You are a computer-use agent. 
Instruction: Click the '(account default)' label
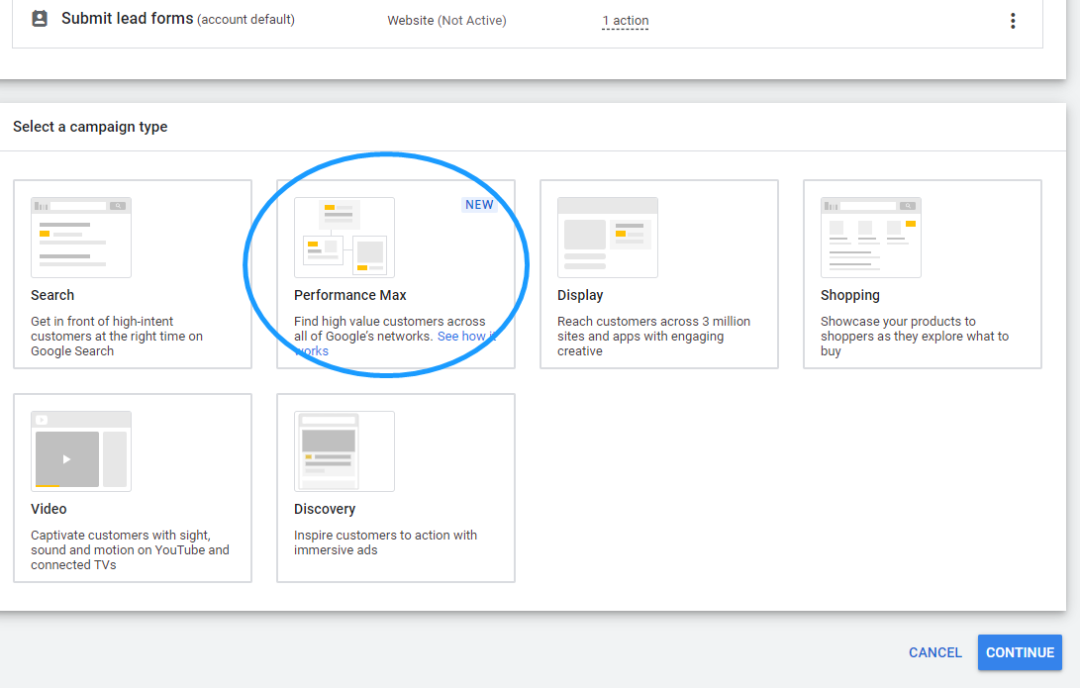point(246,20)
